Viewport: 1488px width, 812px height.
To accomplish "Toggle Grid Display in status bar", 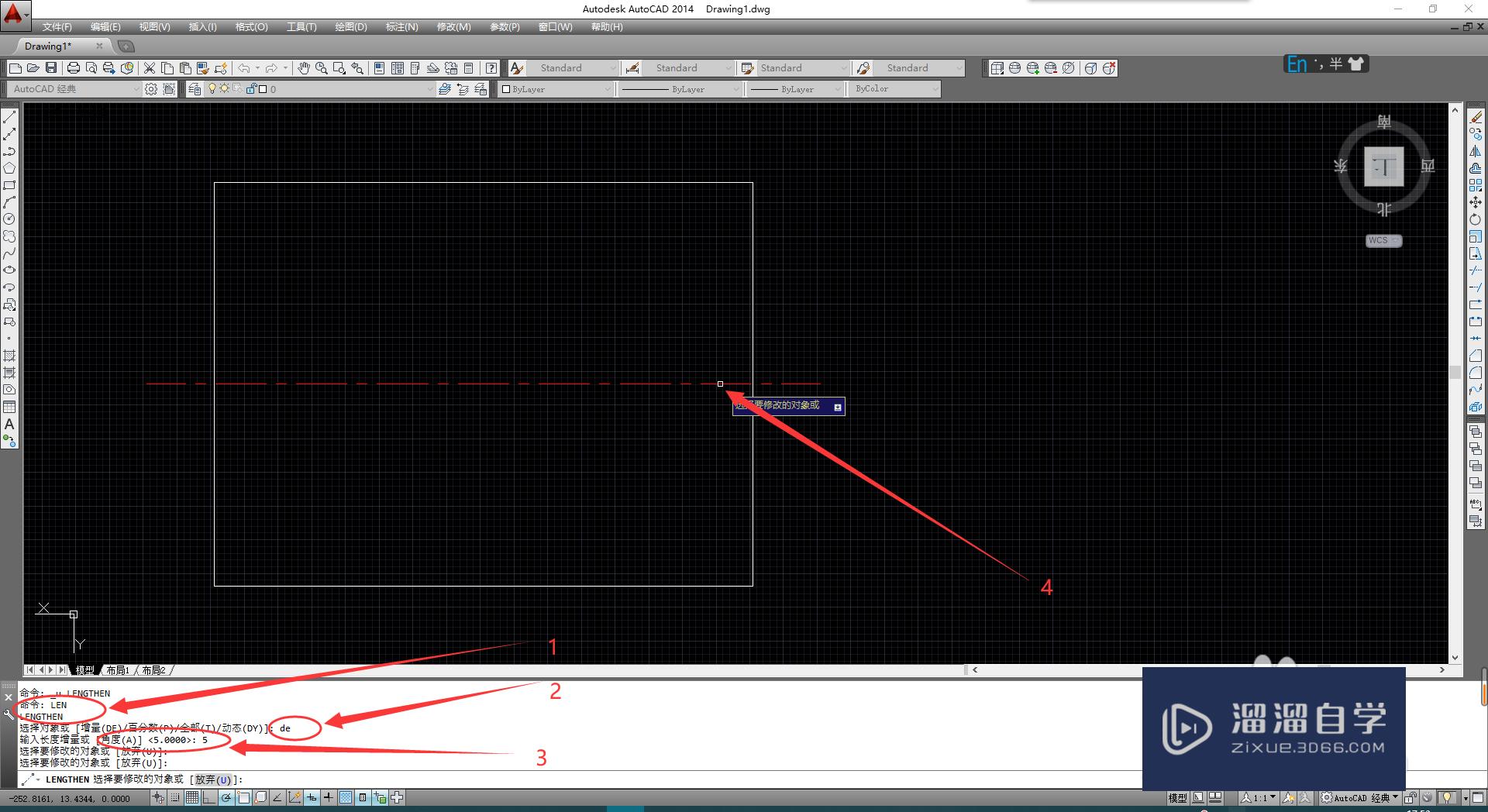I will (x=191, y=797).
